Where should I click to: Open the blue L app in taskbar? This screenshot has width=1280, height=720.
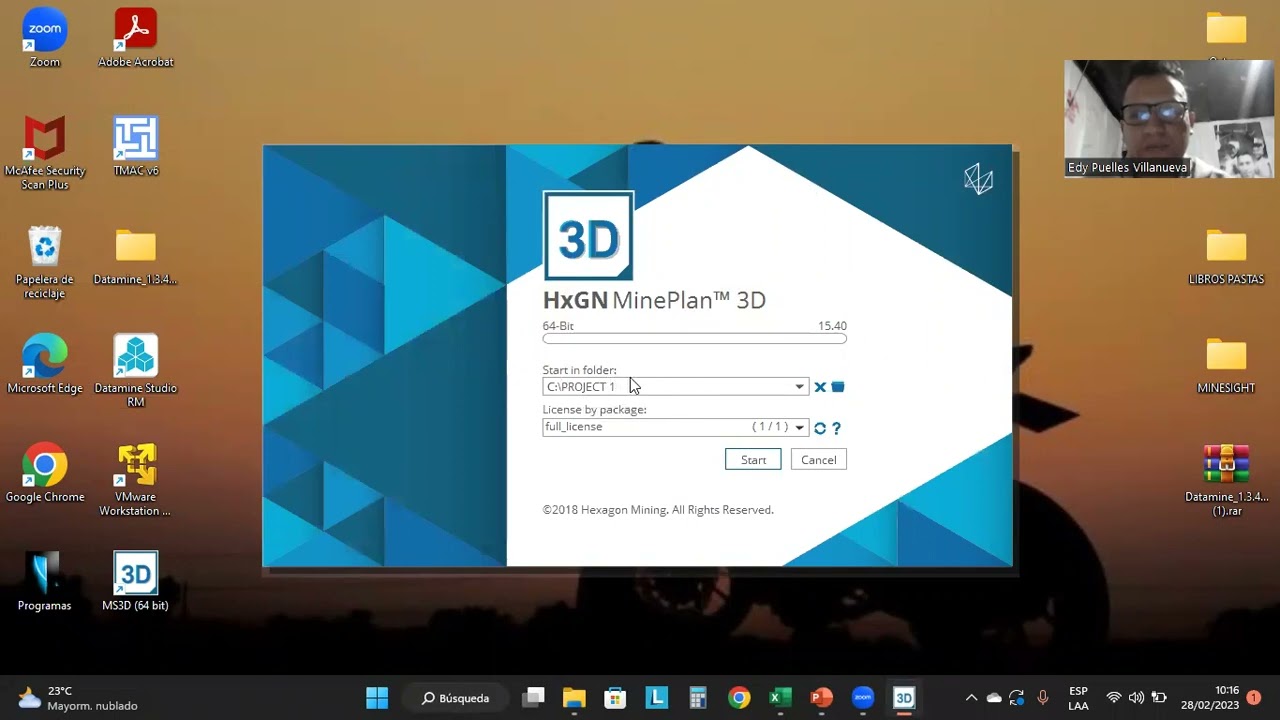[656, 698]
